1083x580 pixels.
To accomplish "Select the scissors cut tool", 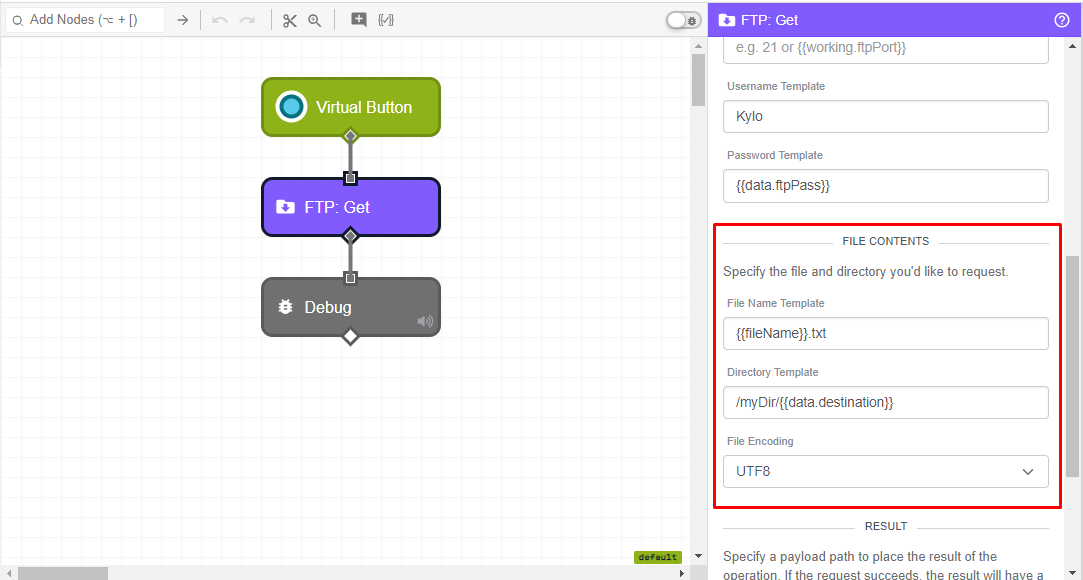I will 289,20.
